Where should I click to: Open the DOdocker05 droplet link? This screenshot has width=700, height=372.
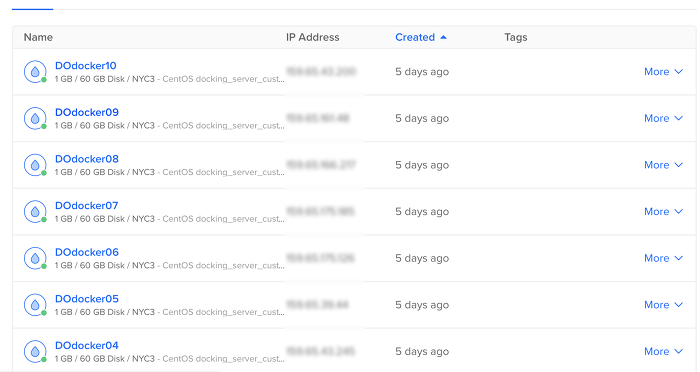(87, 299)
